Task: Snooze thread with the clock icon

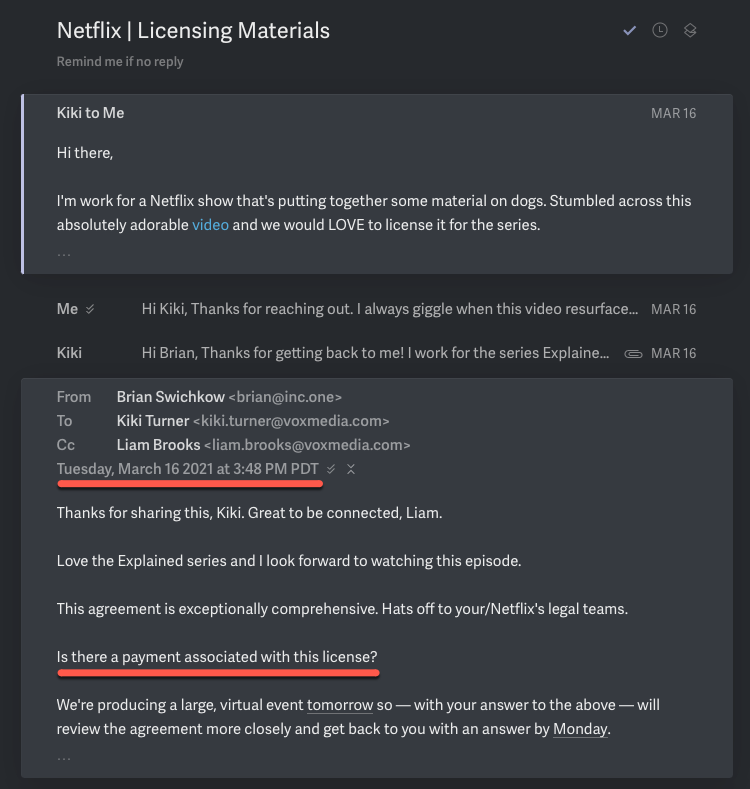Action: click(660, 31)
